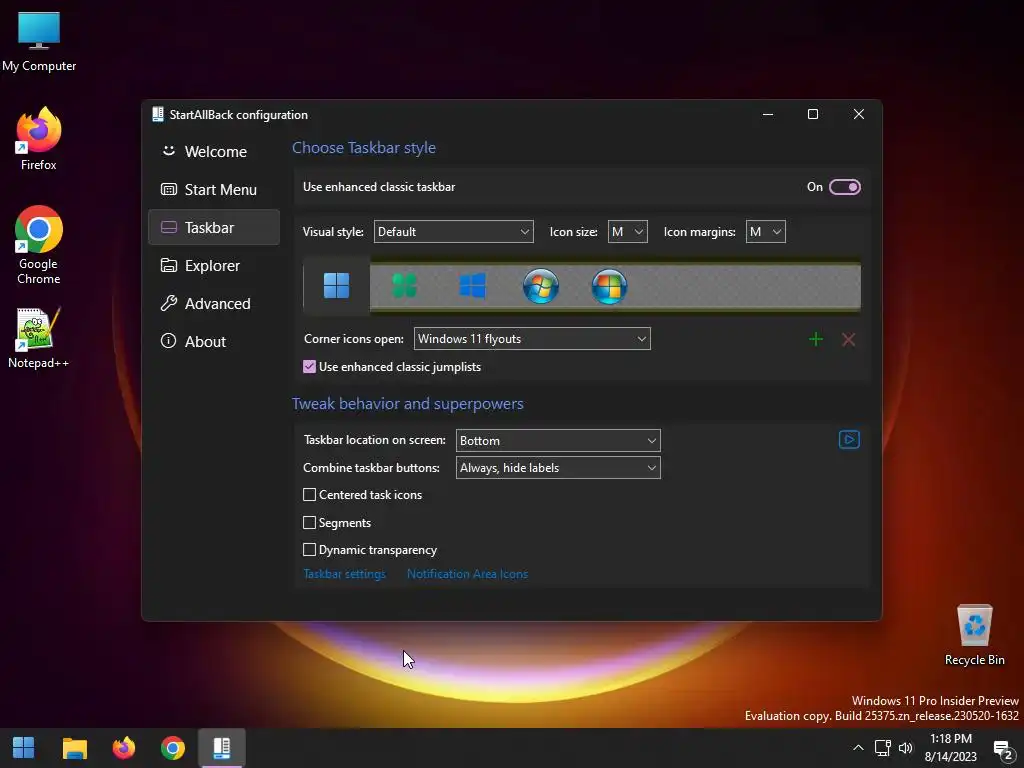
Task: Add a custom start button with plus icon
Action: [816, 339]
